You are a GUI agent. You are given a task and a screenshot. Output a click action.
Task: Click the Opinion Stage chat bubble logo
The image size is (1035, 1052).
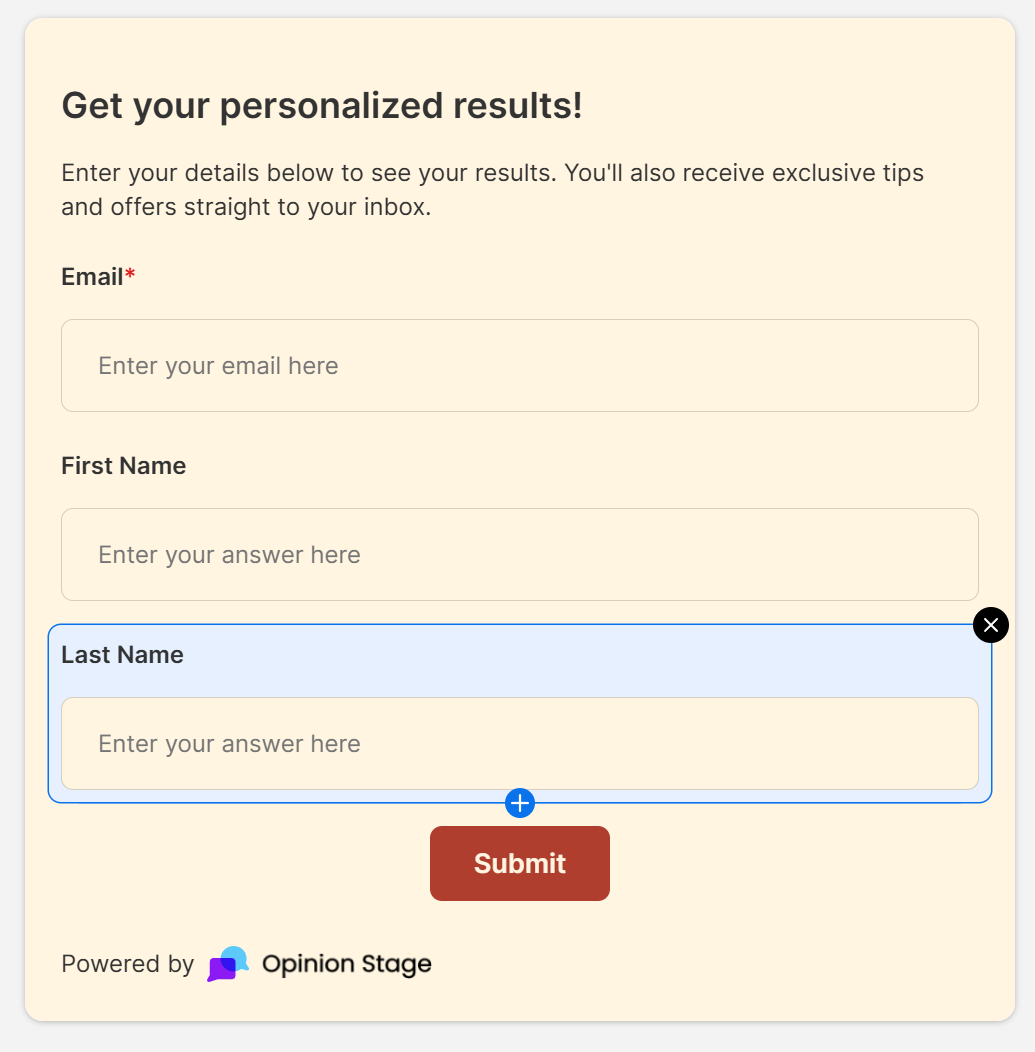pos(226,963)
